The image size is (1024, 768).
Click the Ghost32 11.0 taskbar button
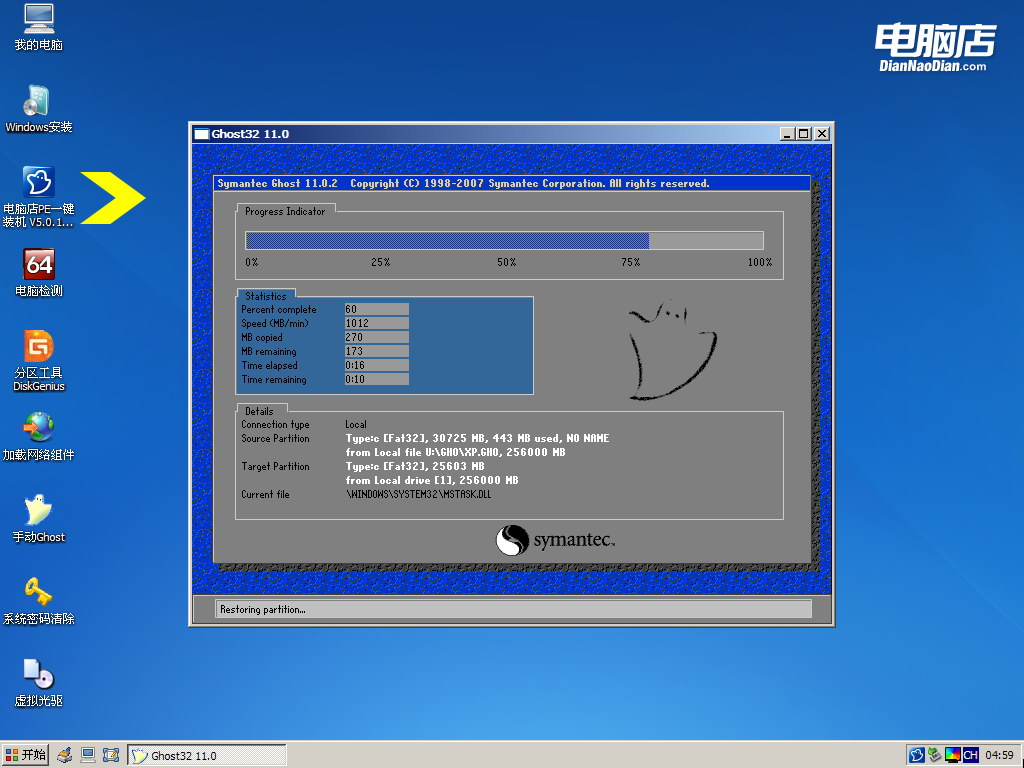(207, 755)
